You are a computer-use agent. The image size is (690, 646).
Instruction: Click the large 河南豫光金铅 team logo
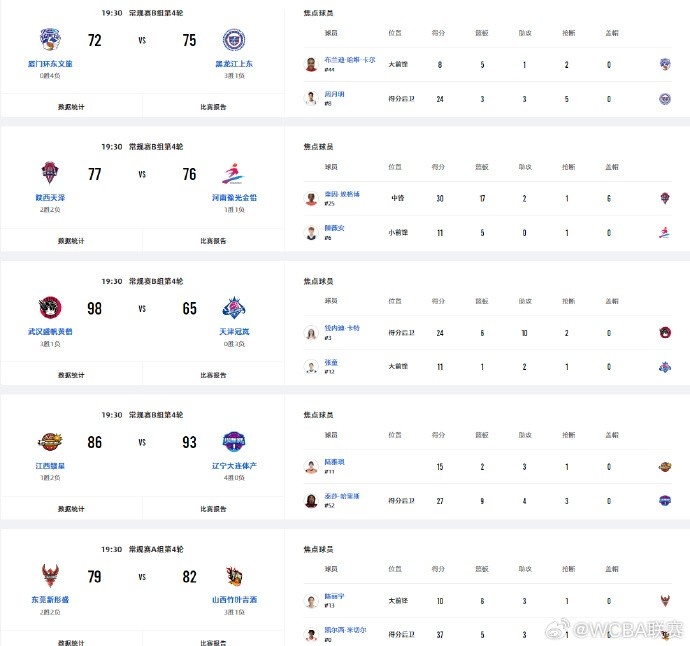click(233, 173)
